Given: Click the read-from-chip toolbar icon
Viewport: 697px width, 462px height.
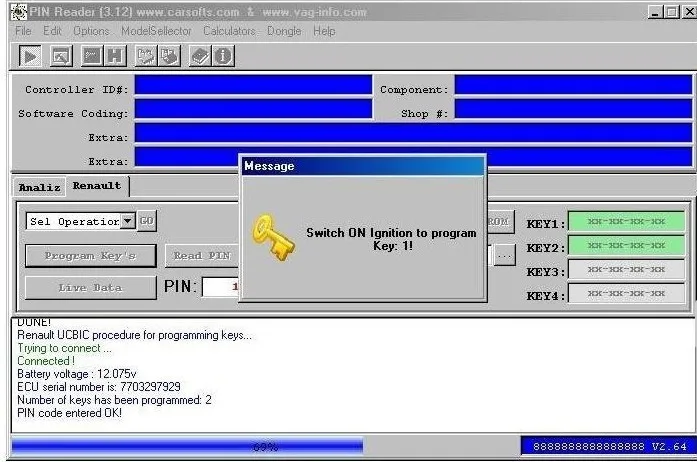Looking at the screenshot, I should (x=146, y=56).
